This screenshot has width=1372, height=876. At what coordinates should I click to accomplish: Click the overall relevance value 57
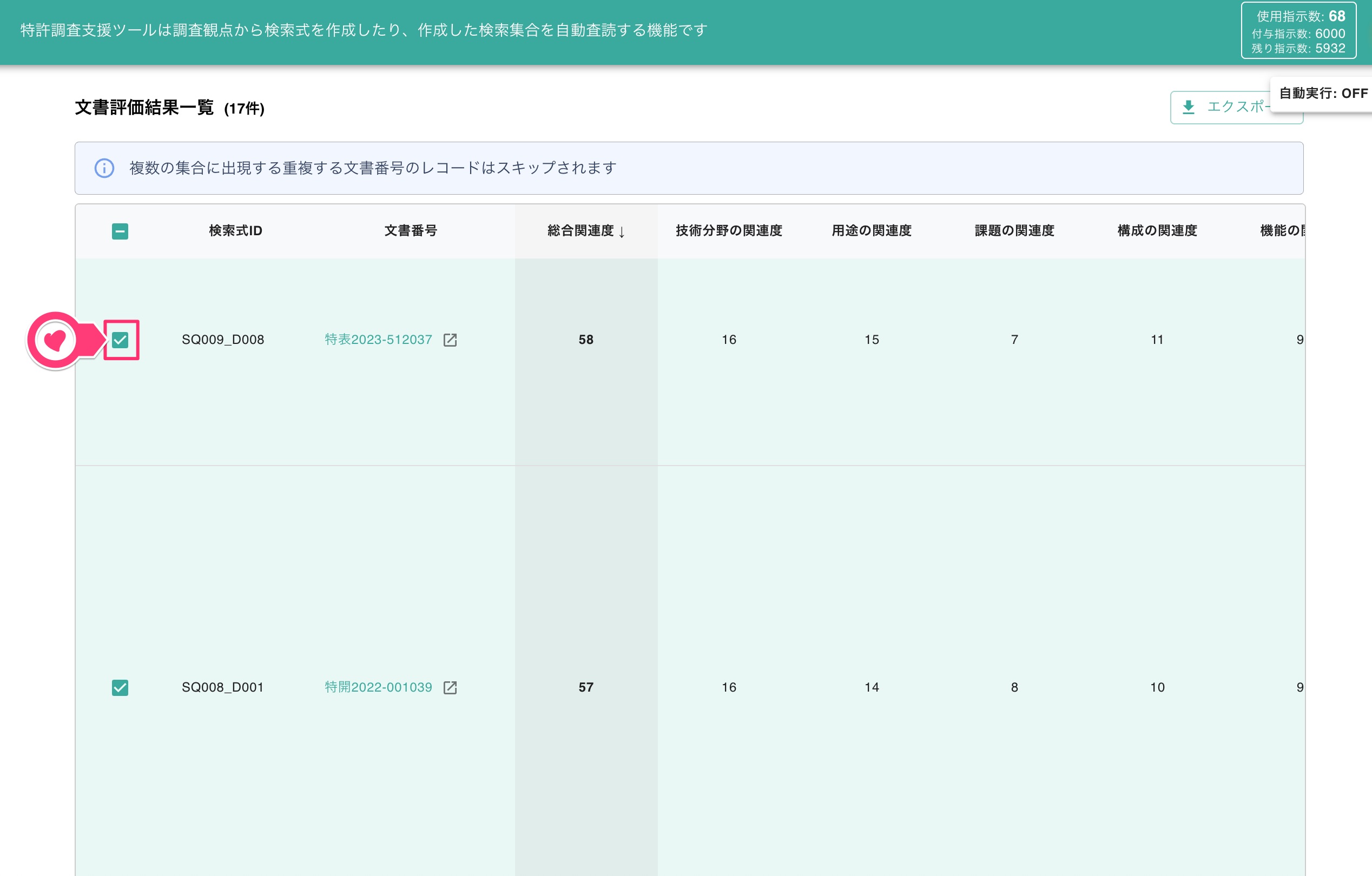[x=586, y=687]
